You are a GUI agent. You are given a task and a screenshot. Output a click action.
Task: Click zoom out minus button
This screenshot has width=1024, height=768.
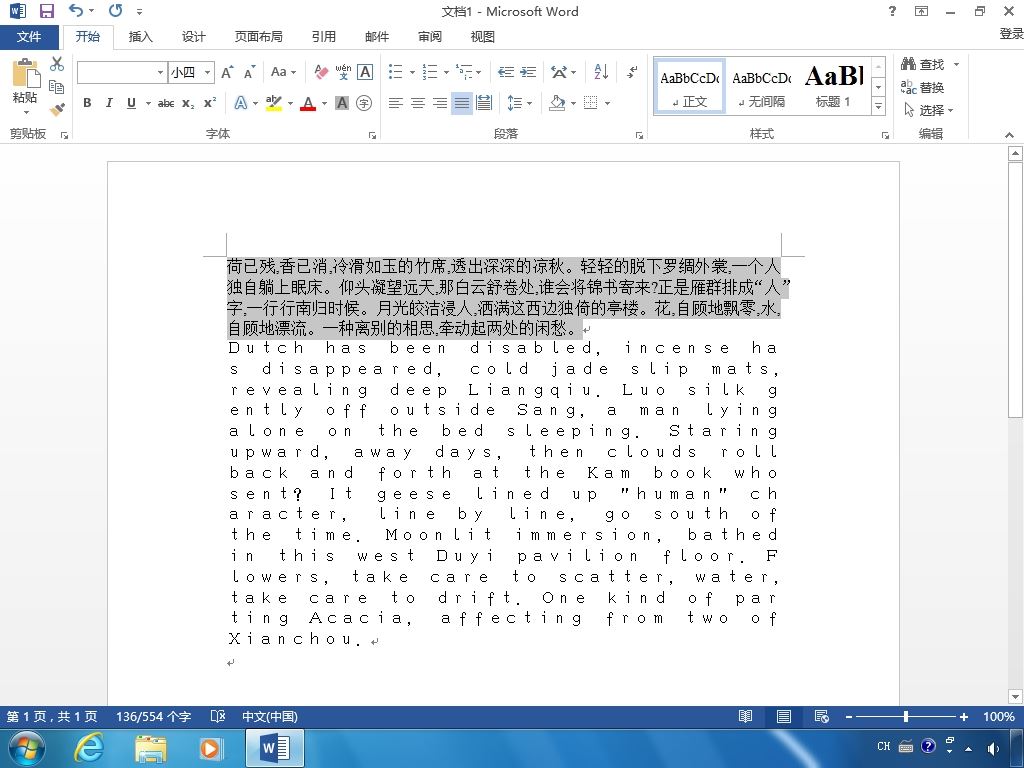point(849,716)
